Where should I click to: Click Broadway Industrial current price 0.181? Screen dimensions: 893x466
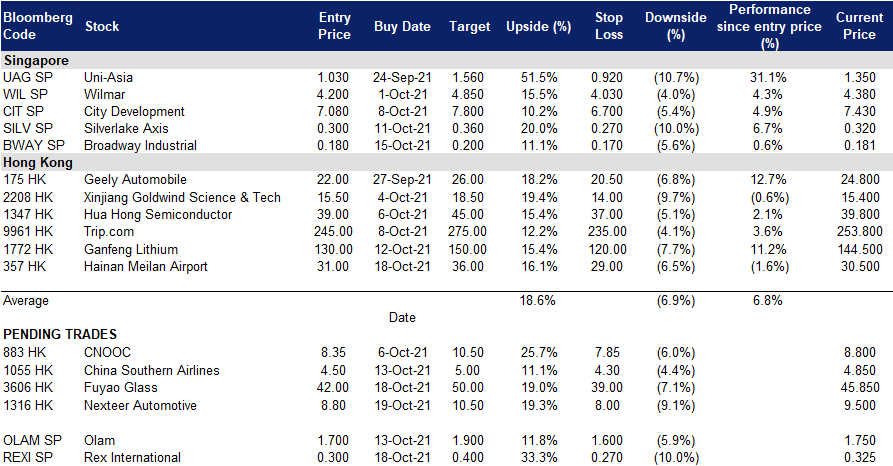(859, 146)
